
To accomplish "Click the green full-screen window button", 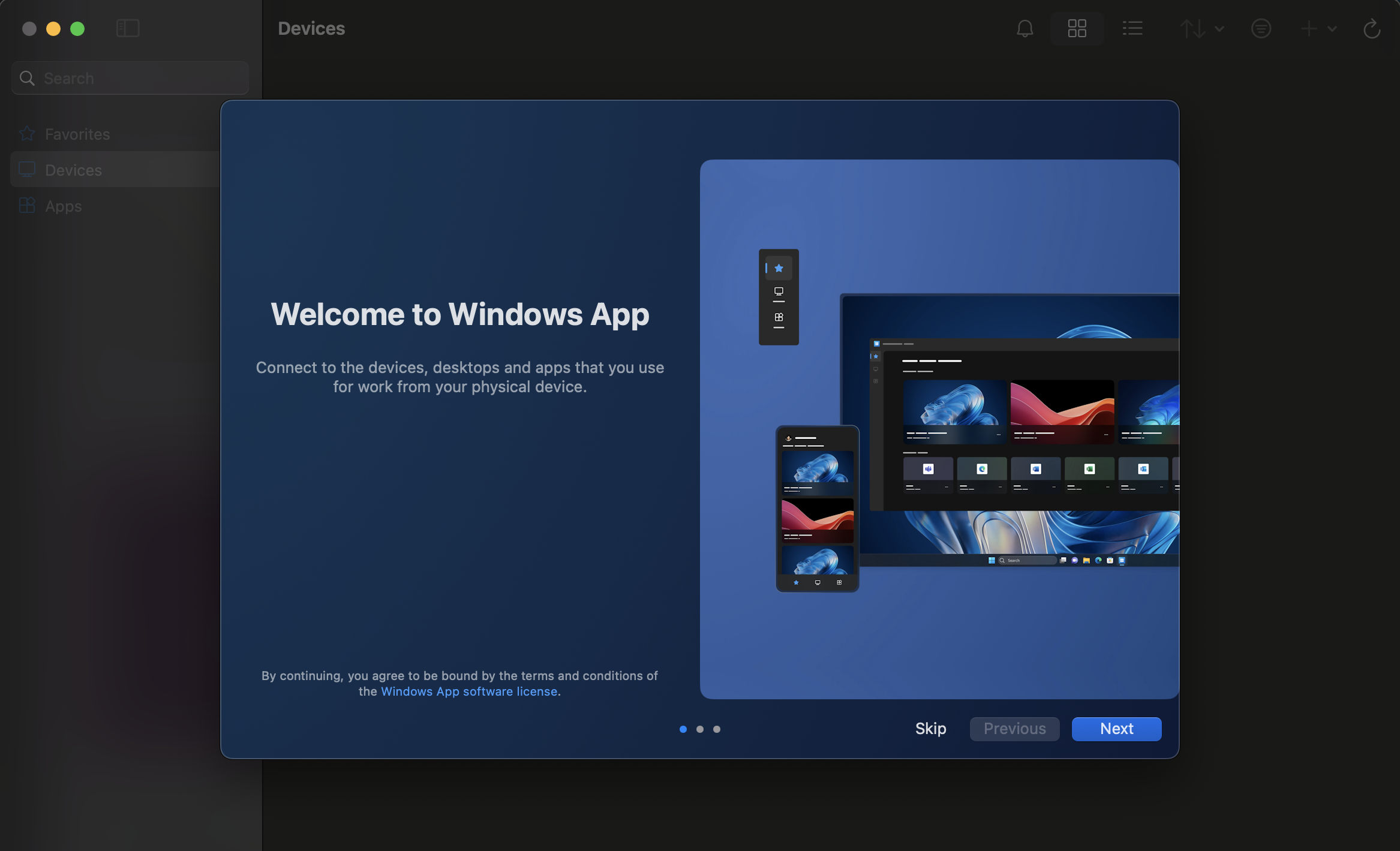I will point(77,29).
